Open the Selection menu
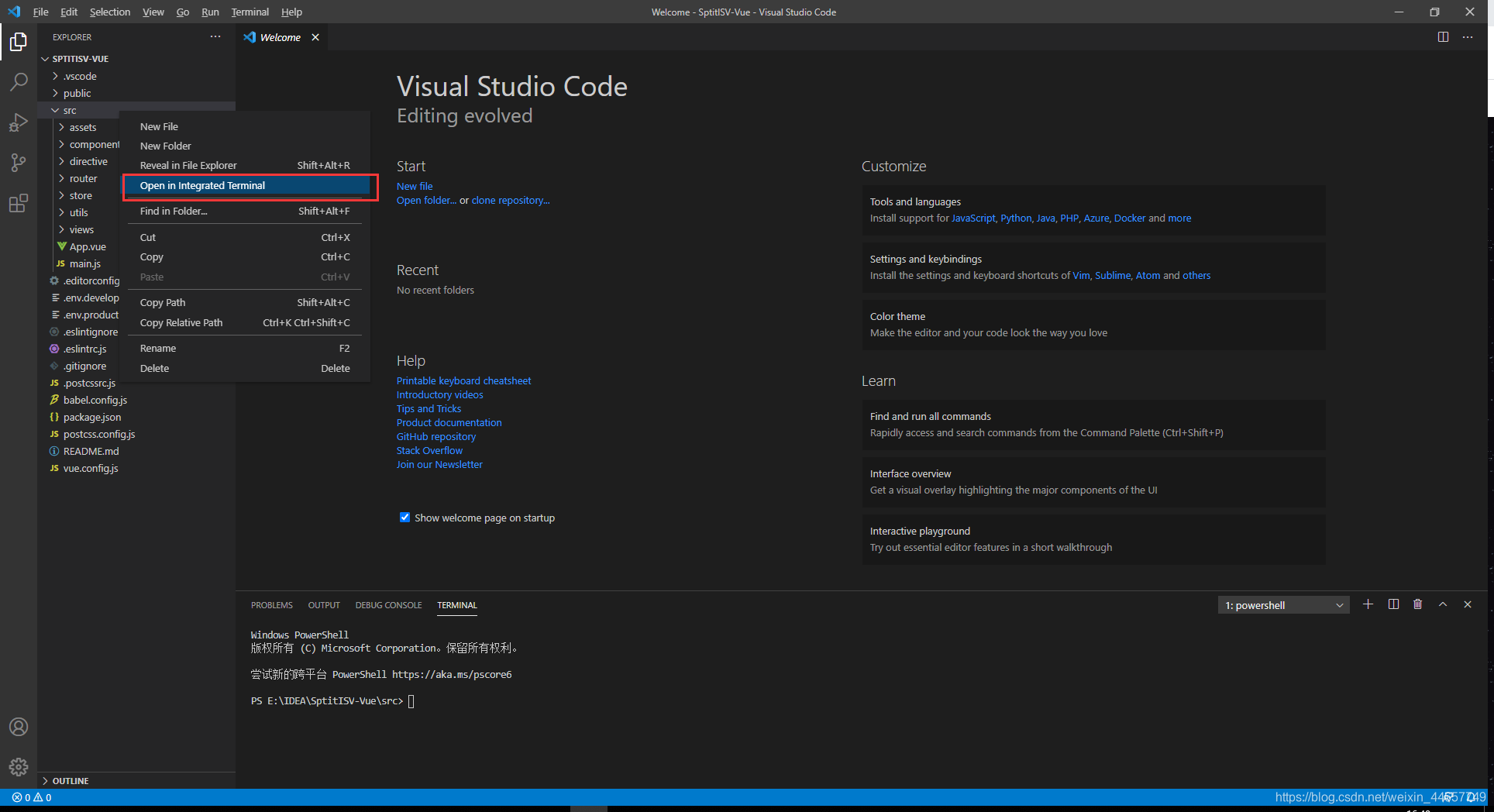Viewport: 1494px width, 812px height. (x=109, y=12)
